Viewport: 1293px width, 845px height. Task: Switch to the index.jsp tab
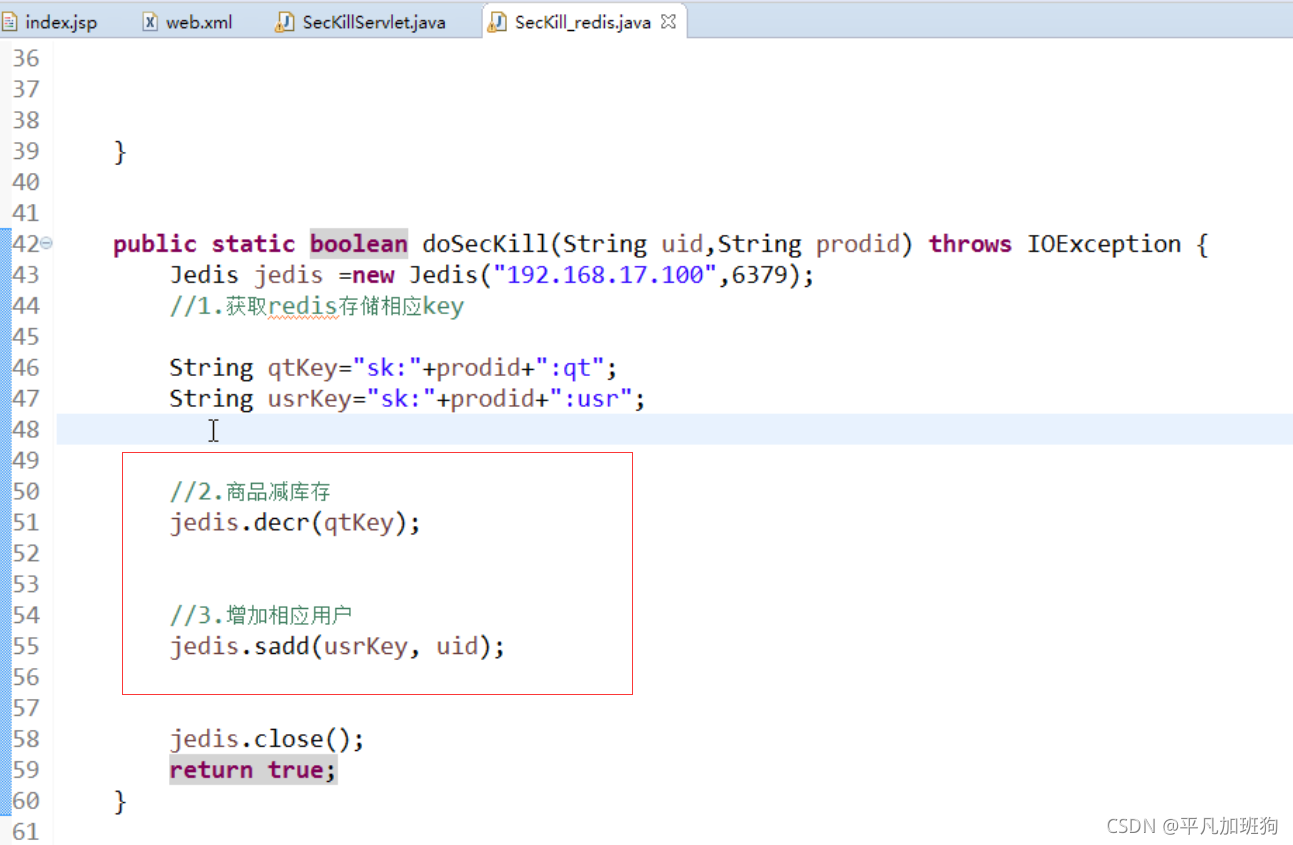pyautogui.click(x=51, y=22)
